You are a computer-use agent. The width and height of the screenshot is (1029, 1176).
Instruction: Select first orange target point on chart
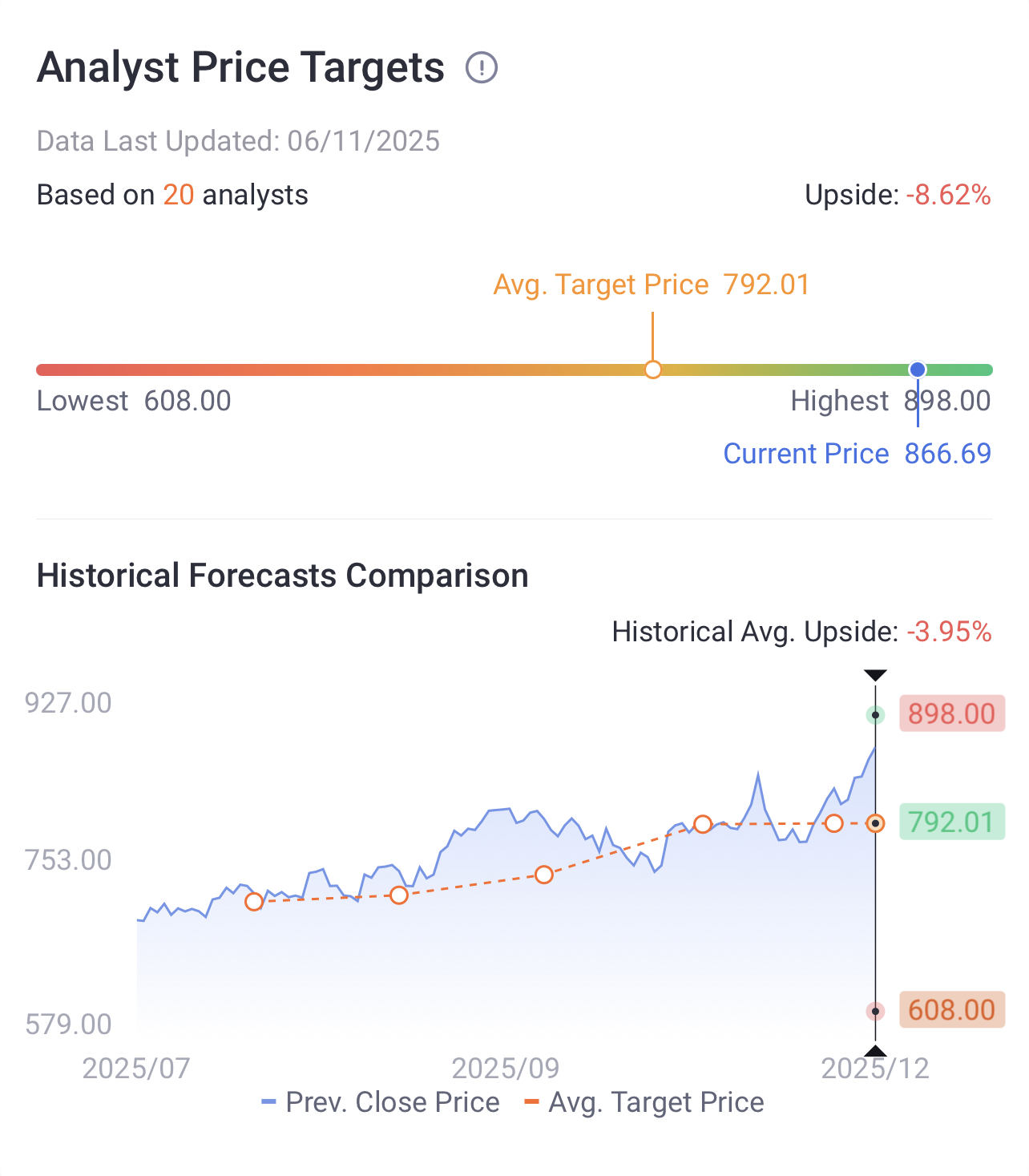pos(254,902)
